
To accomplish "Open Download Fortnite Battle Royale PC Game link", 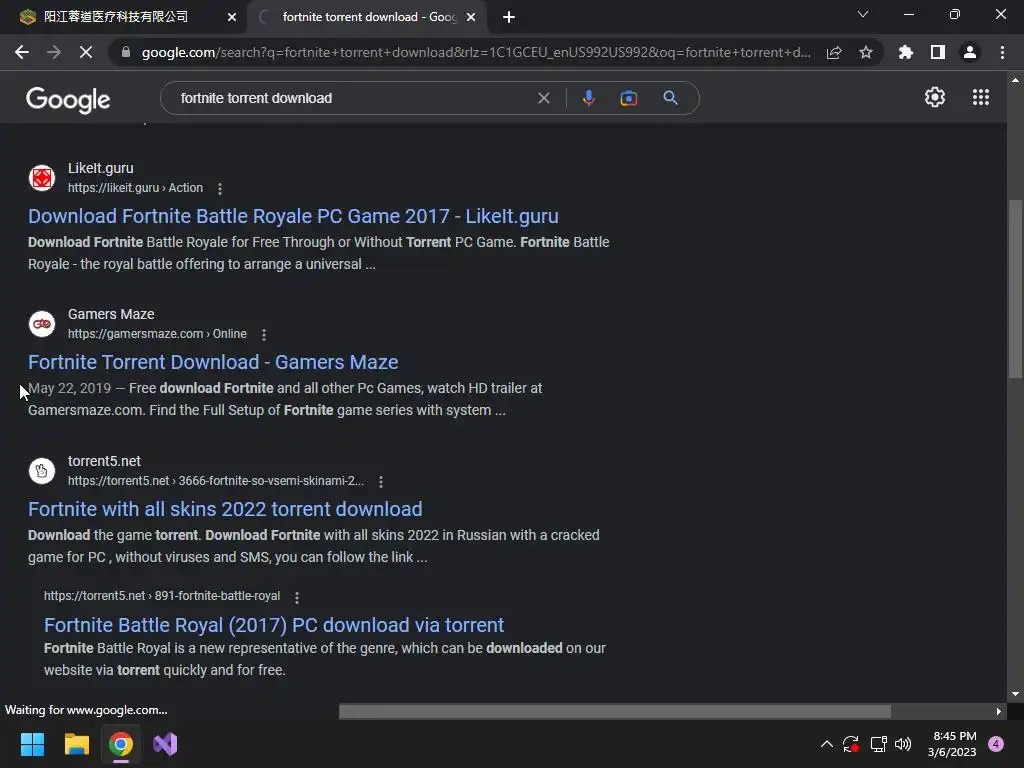I will 293,216.
